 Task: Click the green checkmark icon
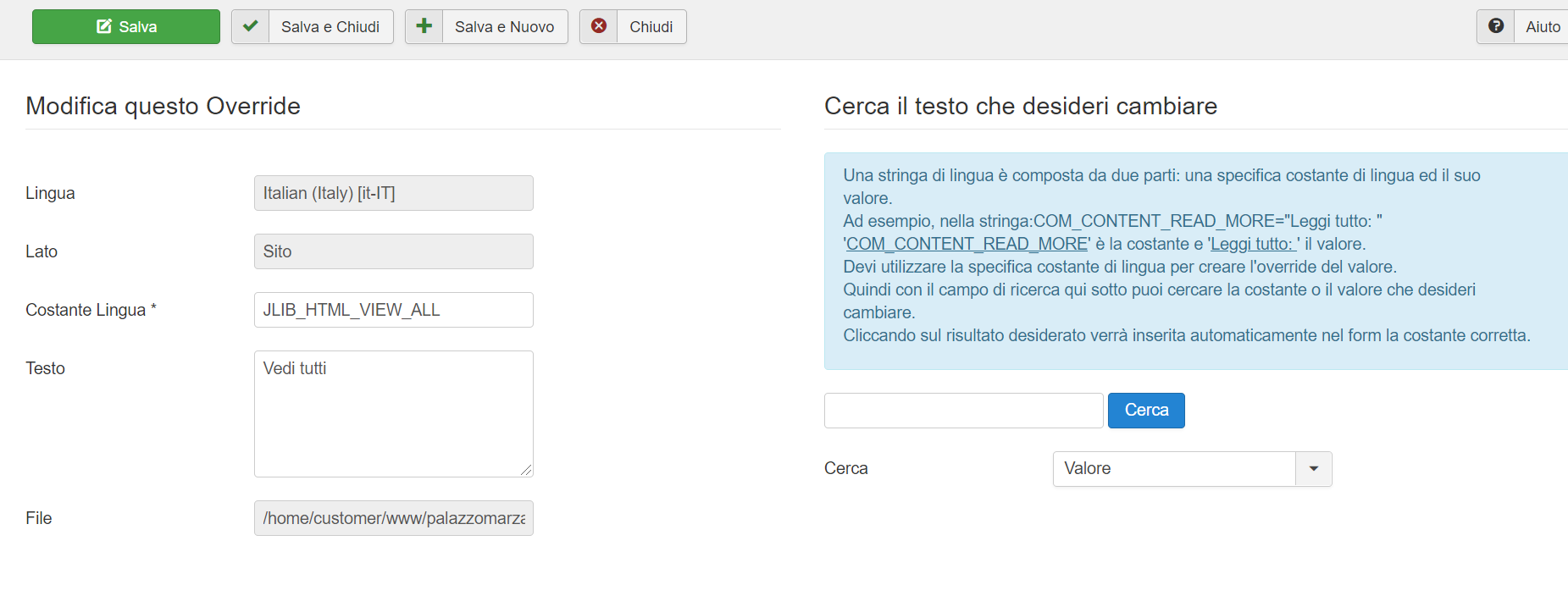point(251,26)
